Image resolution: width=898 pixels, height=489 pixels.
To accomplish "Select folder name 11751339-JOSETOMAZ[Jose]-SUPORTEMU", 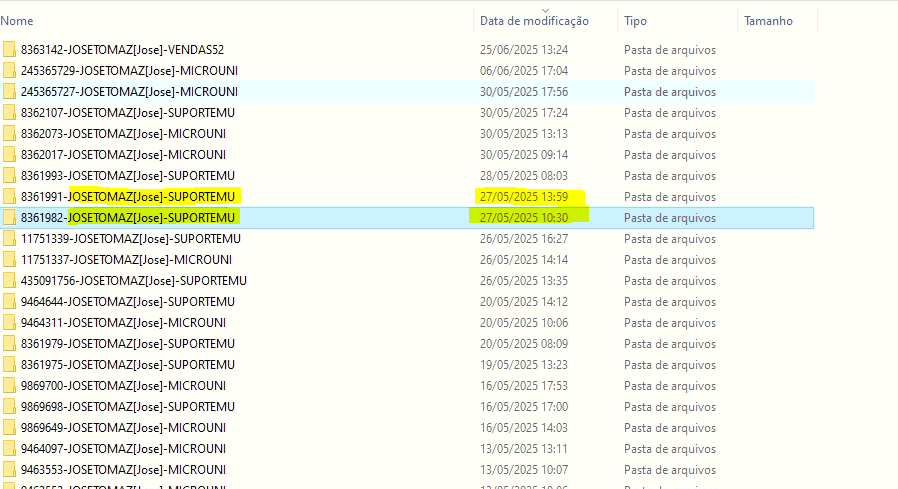I will (131, 239).
